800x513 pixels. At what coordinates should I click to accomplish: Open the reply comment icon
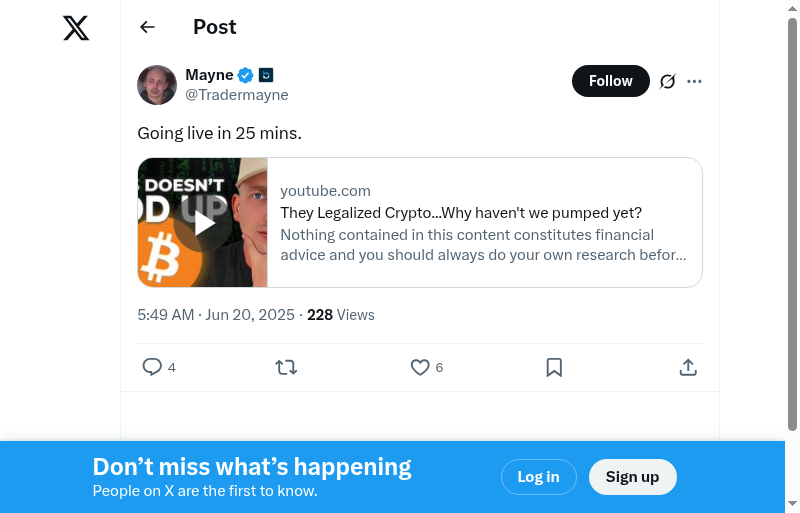(x=152, y=367)
